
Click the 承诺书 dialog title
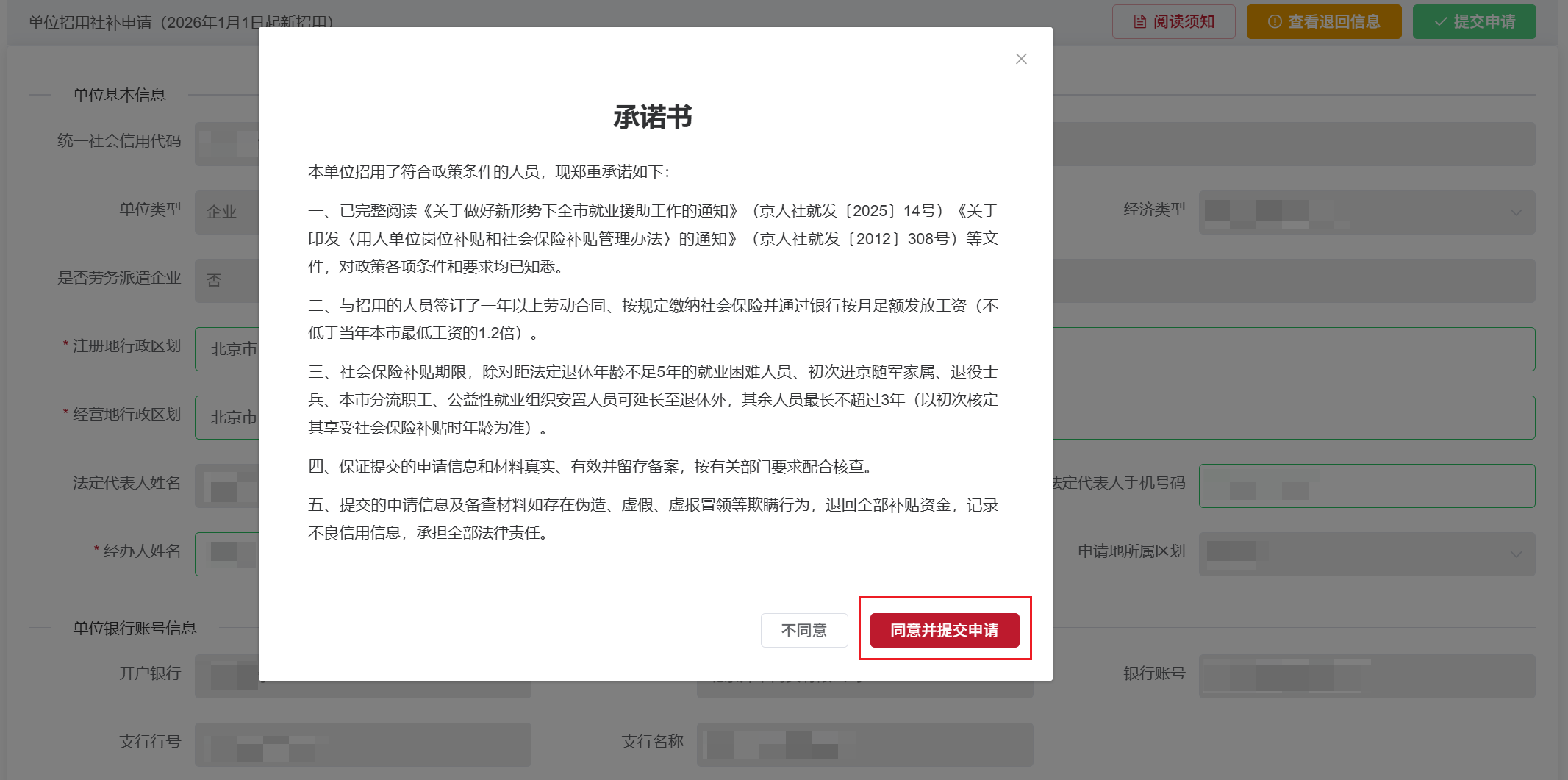(x=653, y=117)
